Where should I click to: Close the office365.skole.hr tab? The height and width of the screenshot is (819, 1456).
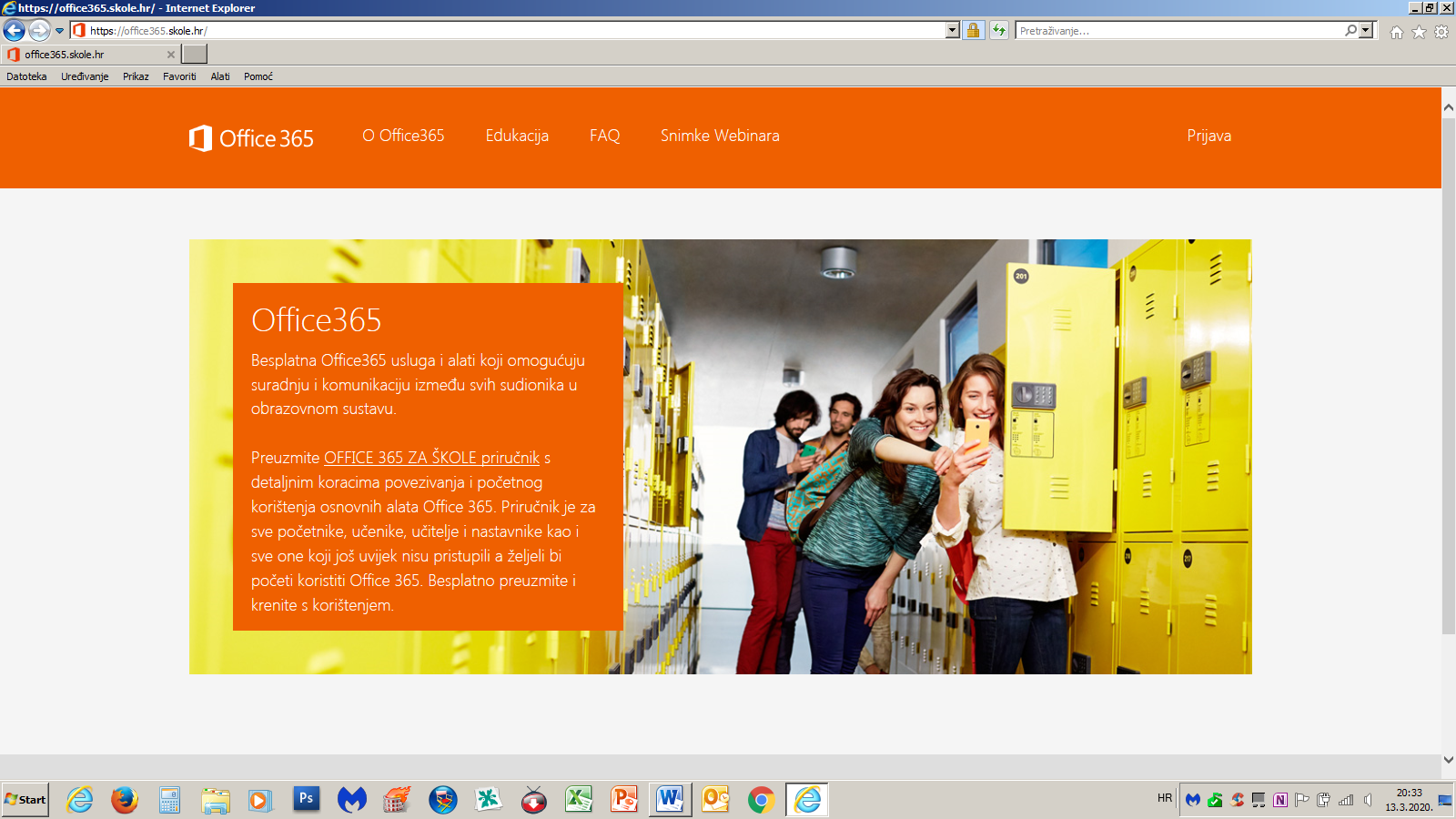click(170, 55)
